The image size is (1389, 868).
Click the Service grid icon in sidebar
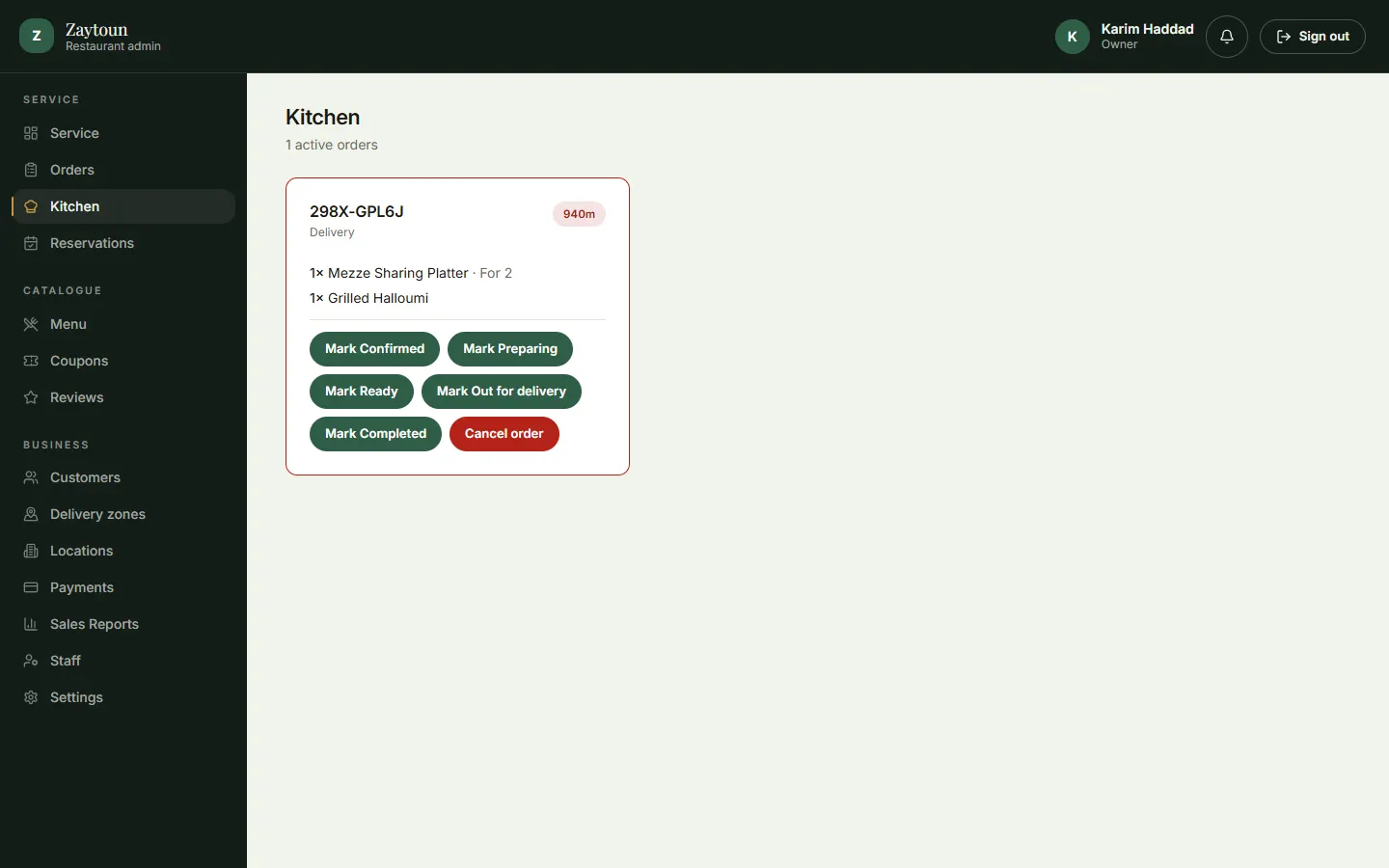[31, 133]
